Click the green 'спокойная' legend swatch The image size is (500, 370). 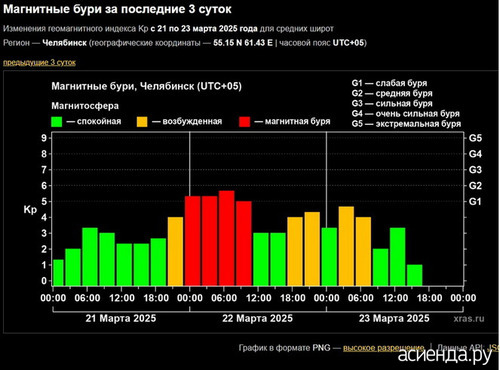(x=57, y=122)
